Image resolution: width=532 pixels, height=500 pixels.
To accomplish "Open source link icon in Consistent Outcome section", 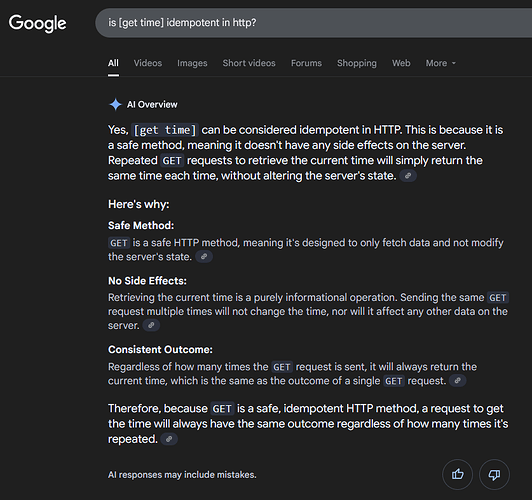I will tap(457, 381).
